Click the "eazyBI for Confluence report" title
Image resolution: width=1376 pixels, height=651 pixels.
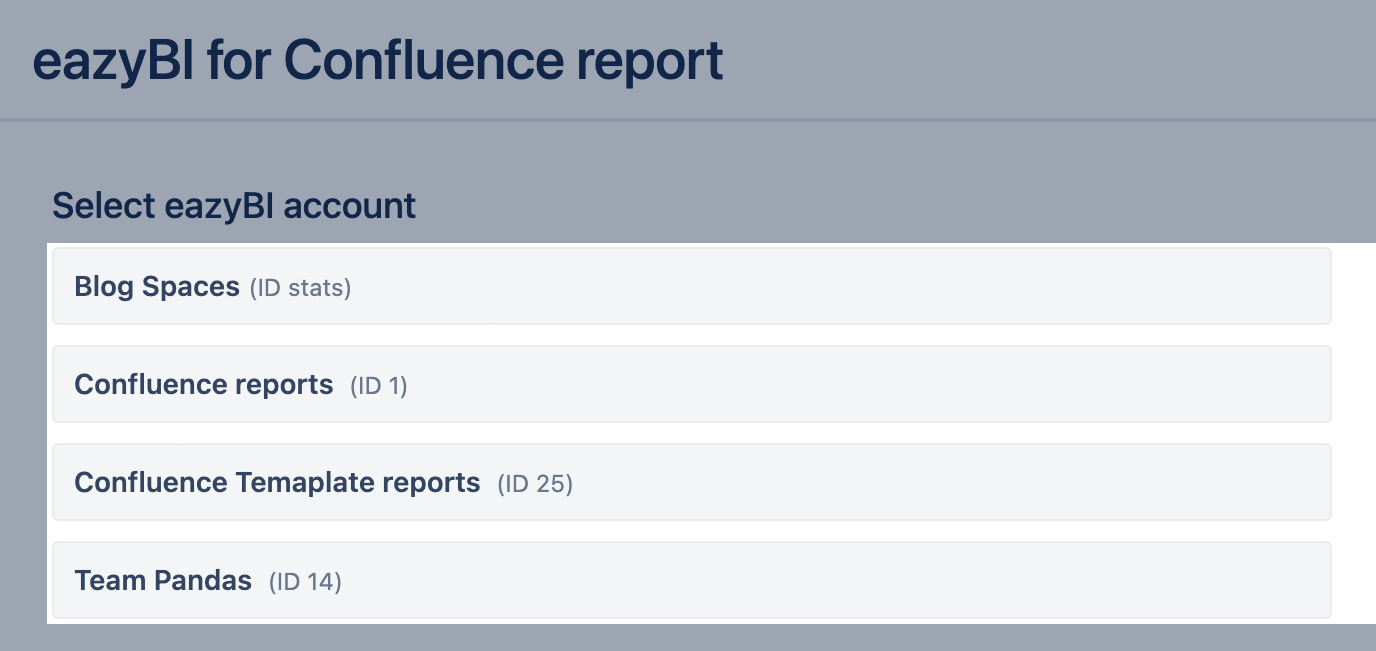(x=378, y=60)
